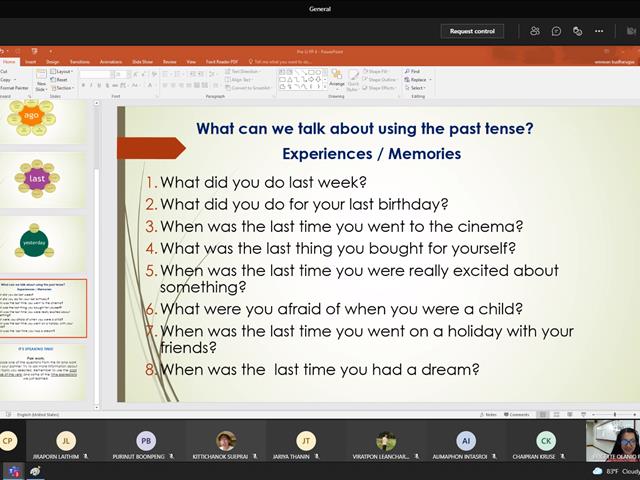Open the meeting chat icon

click(x=556, y=31)
